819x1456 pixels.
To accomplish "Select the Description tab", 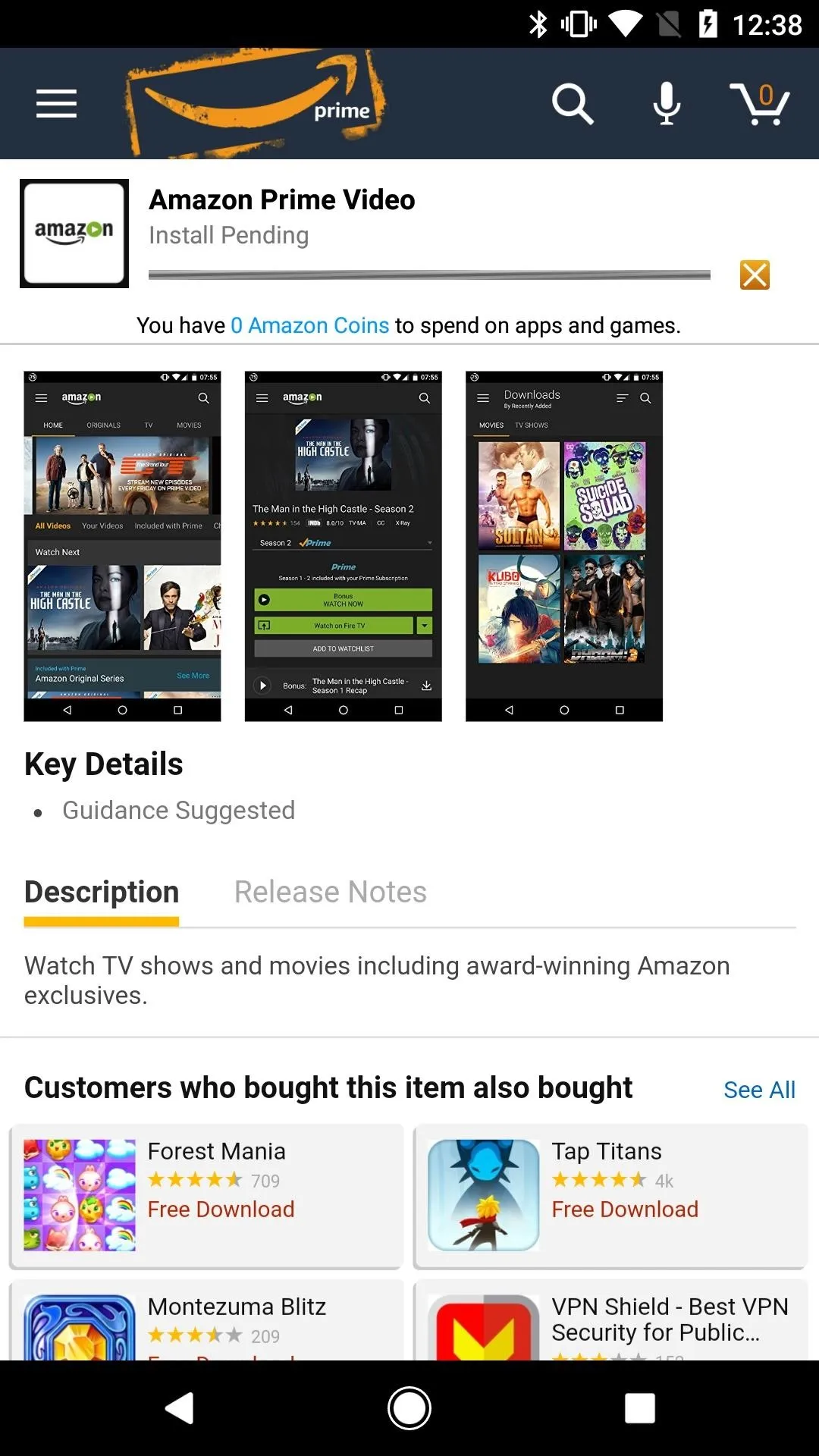I will click(102, 893).
